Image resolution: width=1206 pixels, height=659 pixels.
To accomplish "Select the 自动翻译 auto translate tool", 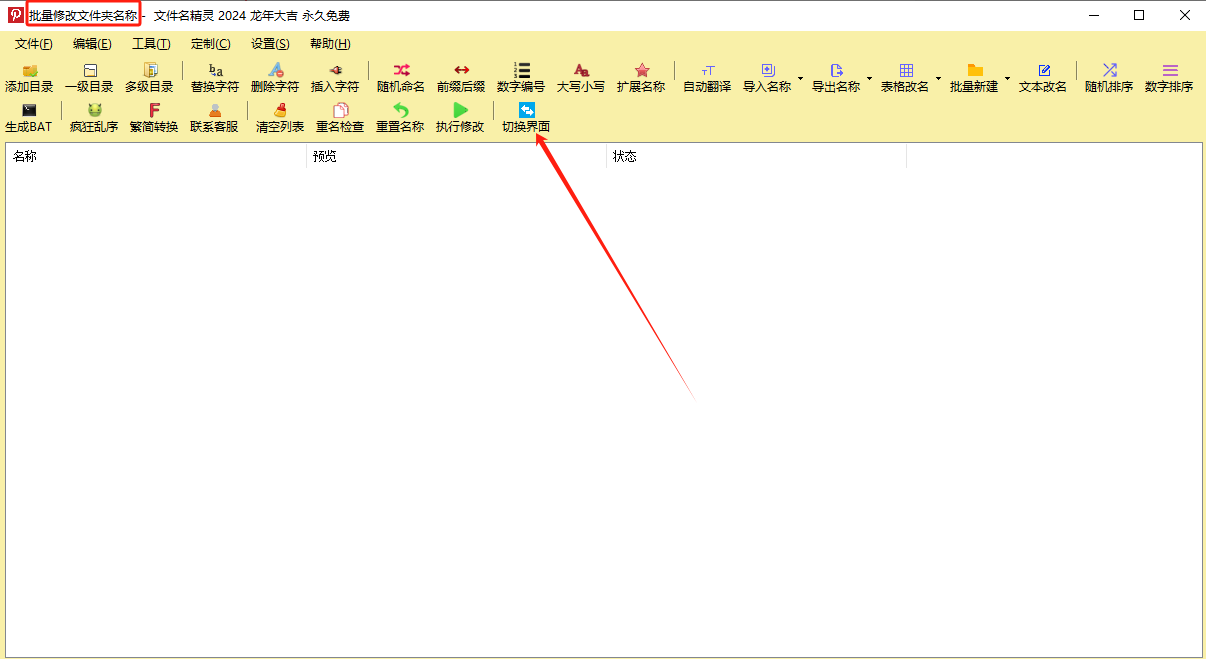I will pos(708,71).
